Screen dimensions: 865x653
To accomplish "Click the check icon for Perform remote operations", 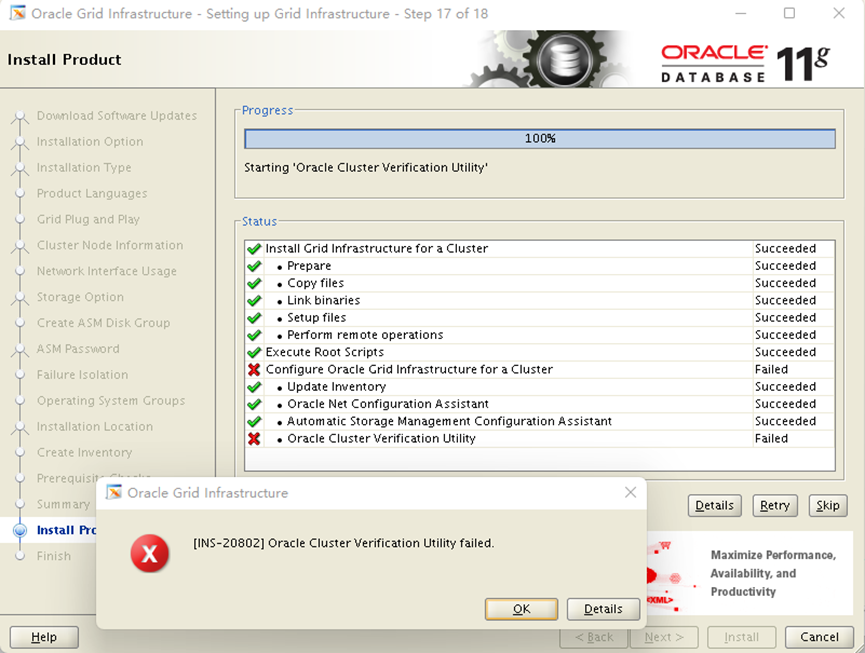I will 254,335.
